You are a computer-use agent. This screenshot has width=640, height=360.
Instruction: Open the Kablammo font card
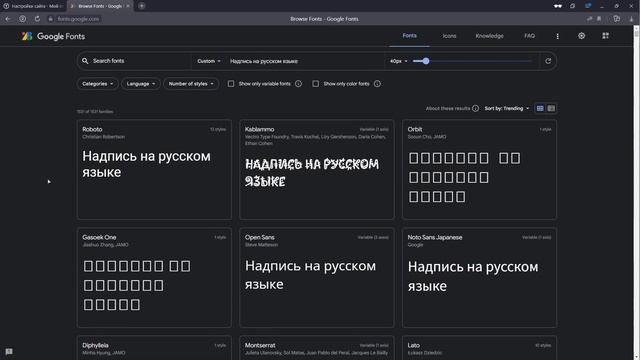click(317, 169)
